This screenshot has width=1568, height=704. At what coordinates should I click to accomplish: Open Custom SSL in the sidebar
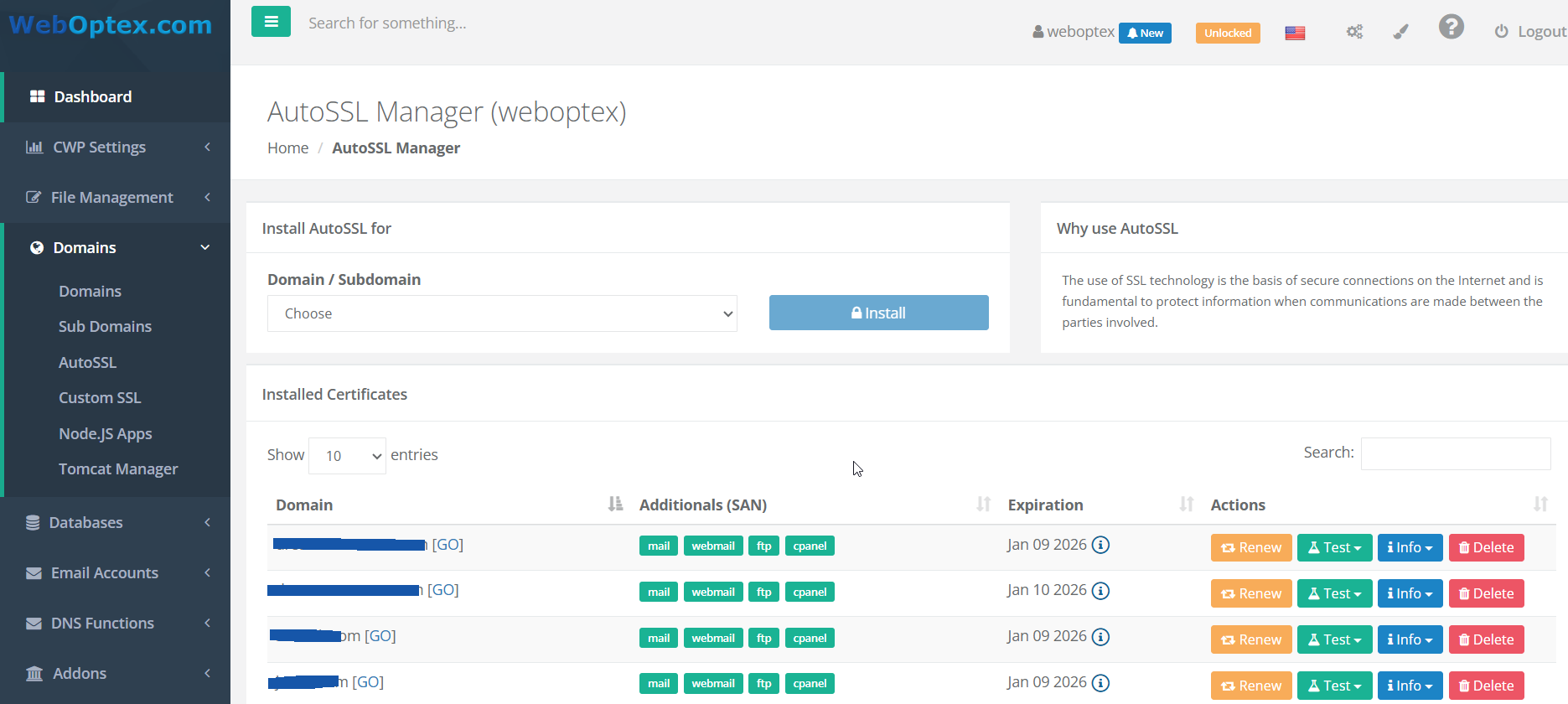[100, 398]
